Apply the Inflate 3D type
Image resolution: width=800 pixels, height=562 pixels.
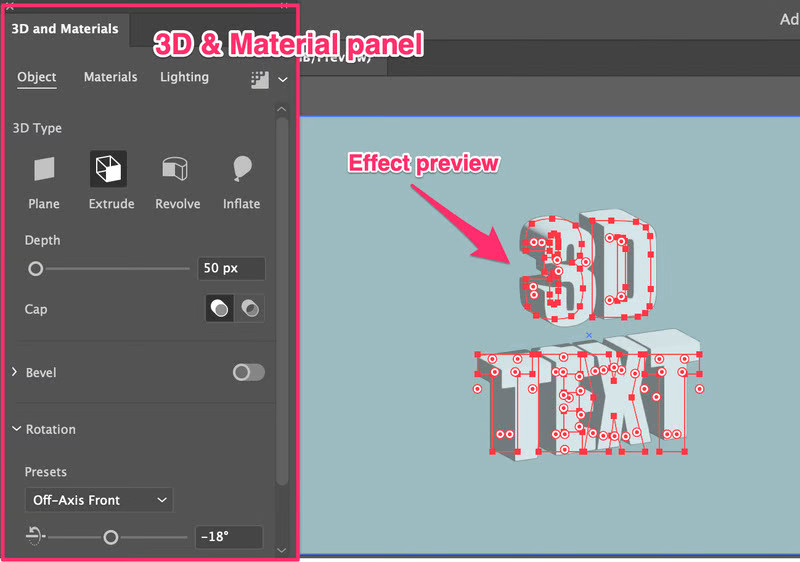[241, 170]
